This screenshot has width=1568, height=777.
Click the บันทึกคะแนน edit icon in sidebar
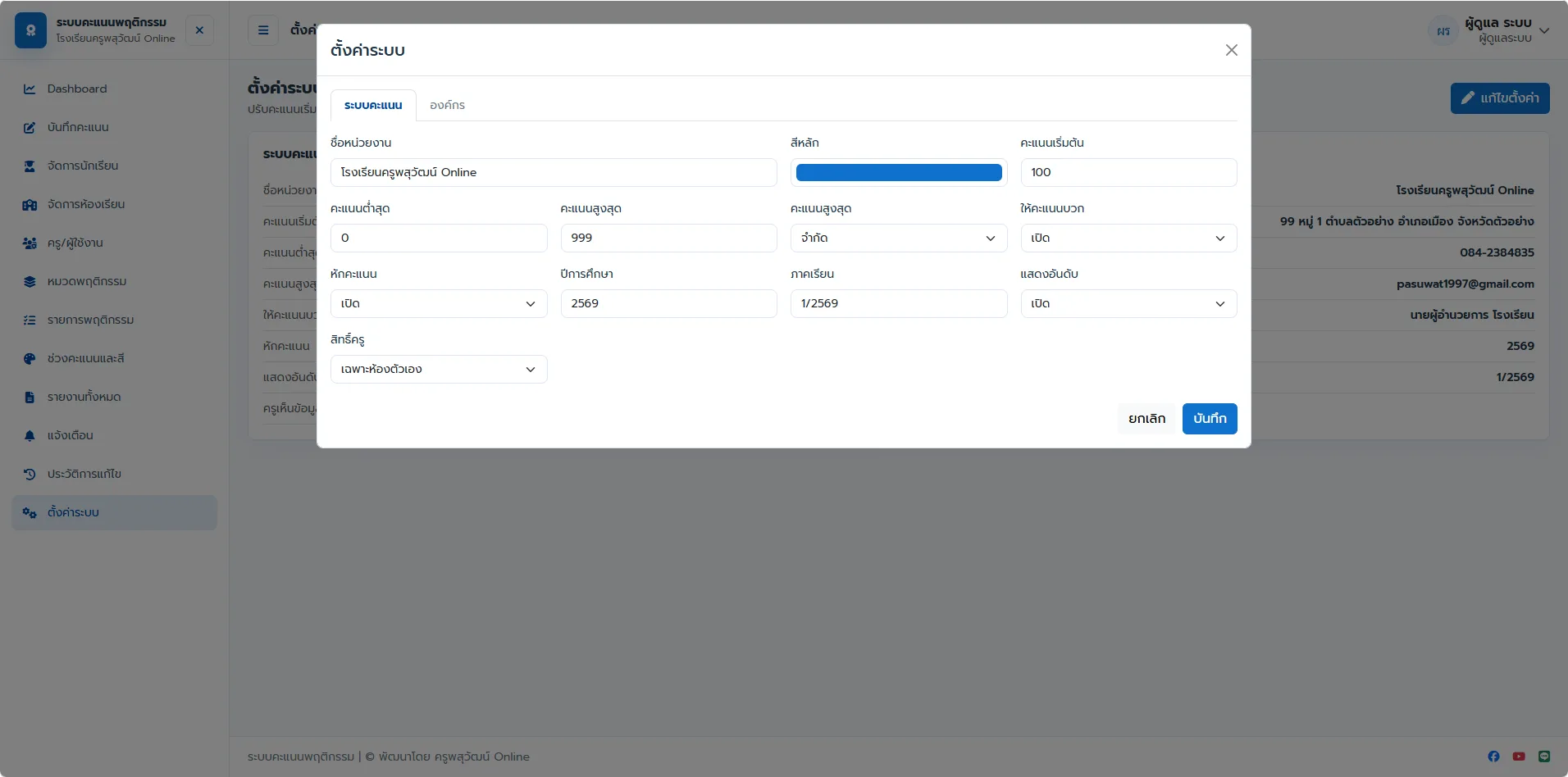coord(30,127)
